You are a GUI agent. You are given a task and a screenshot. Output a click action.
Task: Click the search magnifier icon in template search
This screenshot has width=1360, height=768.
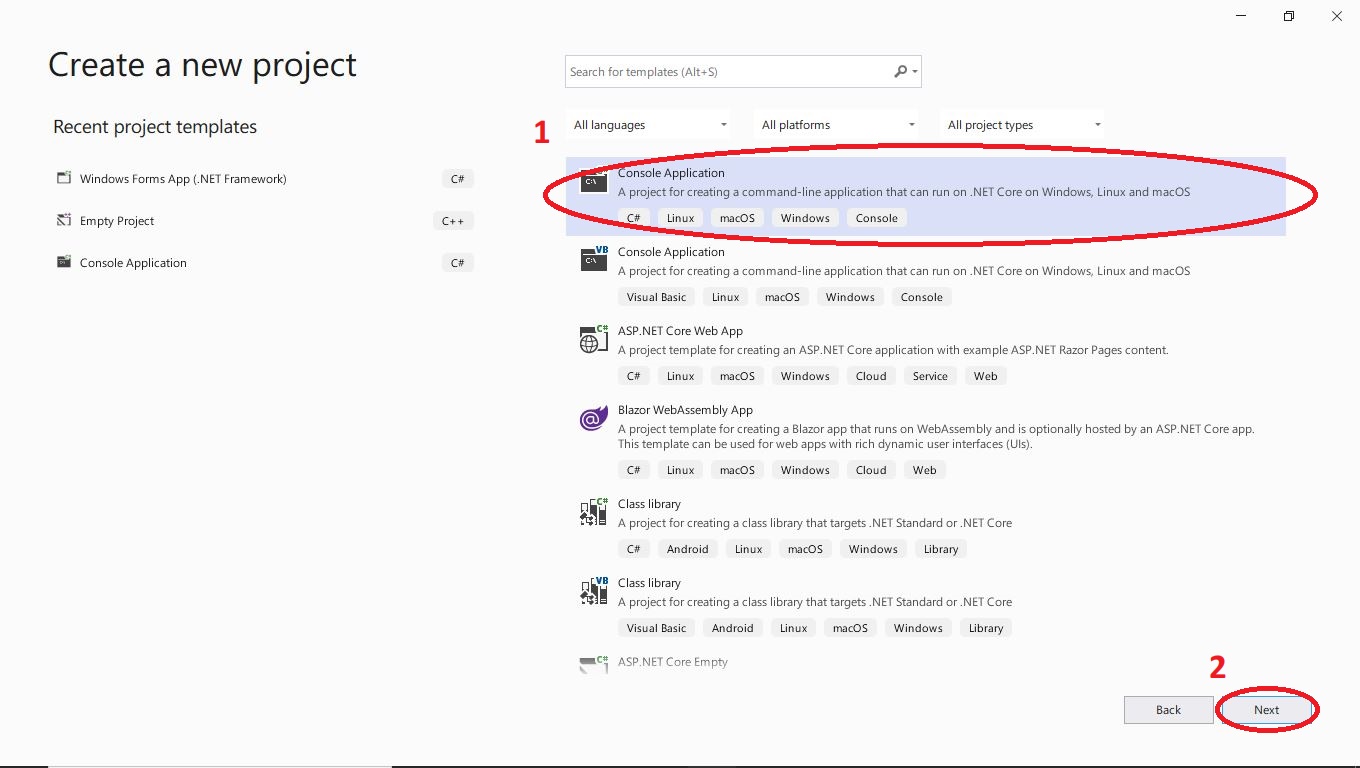(901, 72)
